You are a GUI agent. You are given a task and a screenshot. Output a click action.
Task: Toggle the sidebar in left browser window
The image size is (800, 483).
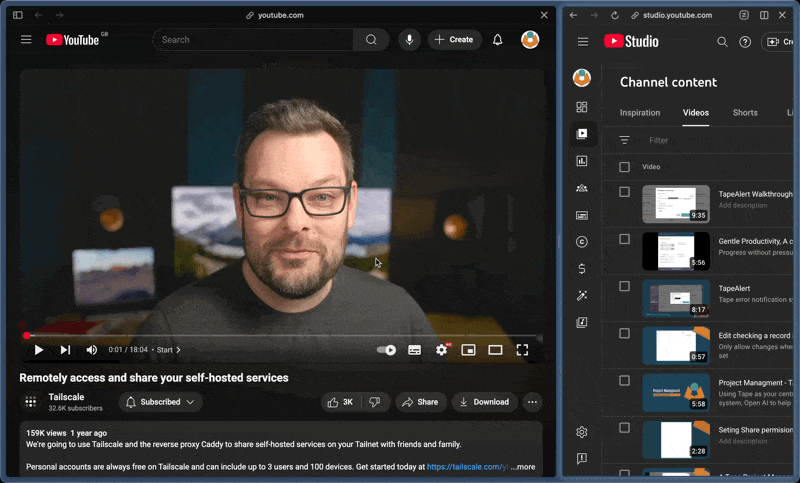pos(18,15)
